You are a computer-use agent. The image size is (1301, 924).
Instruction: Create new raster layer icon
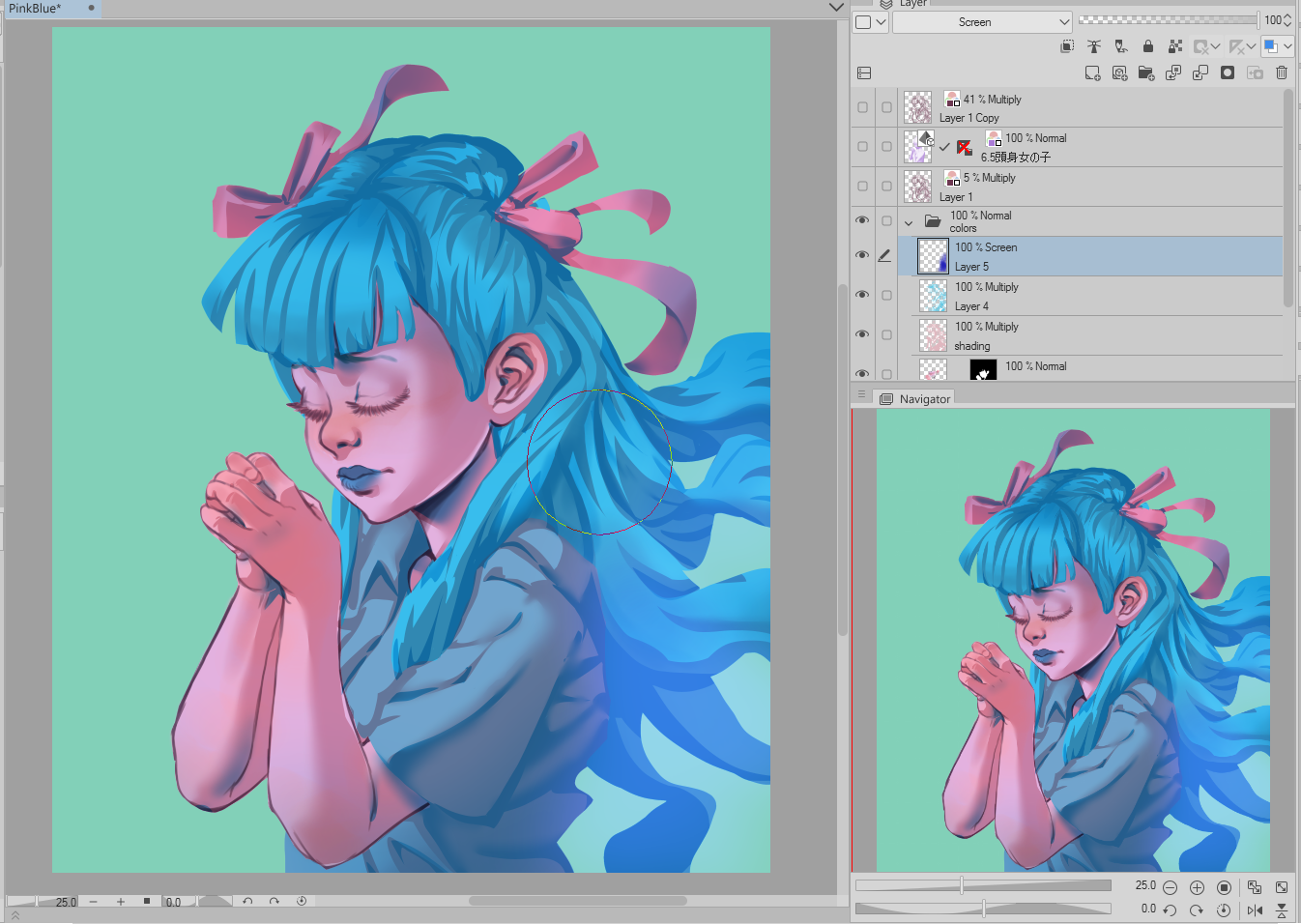click(1092, 72)
